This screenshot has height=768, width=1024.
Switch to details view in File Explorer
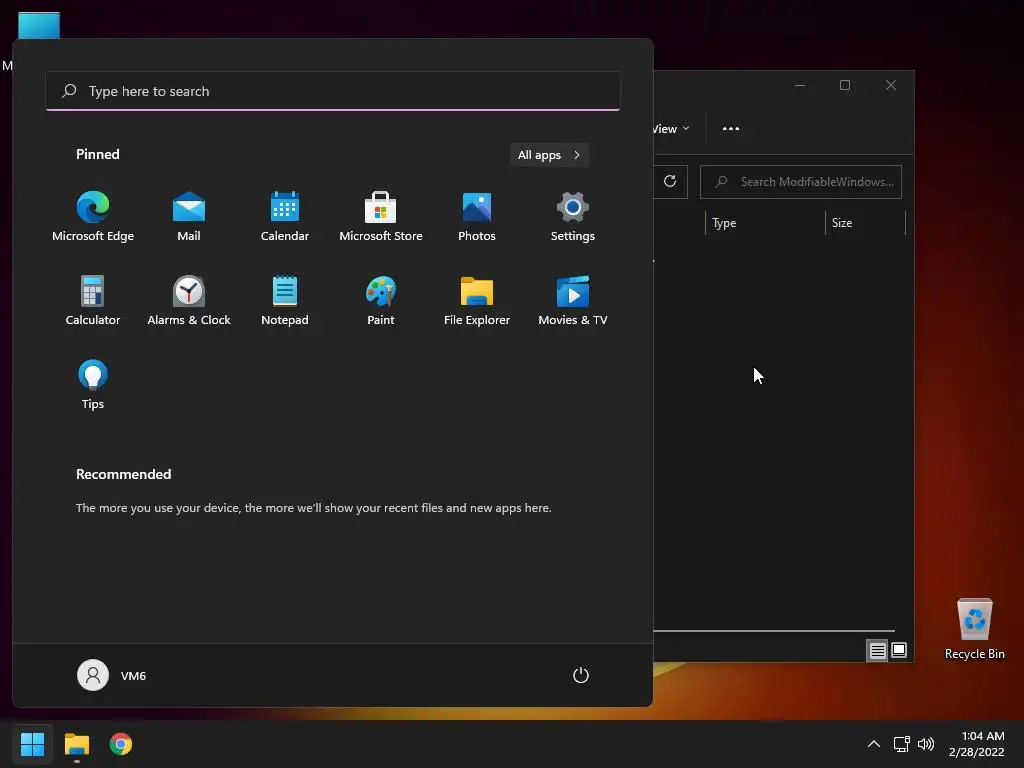[x=877, y=650]
